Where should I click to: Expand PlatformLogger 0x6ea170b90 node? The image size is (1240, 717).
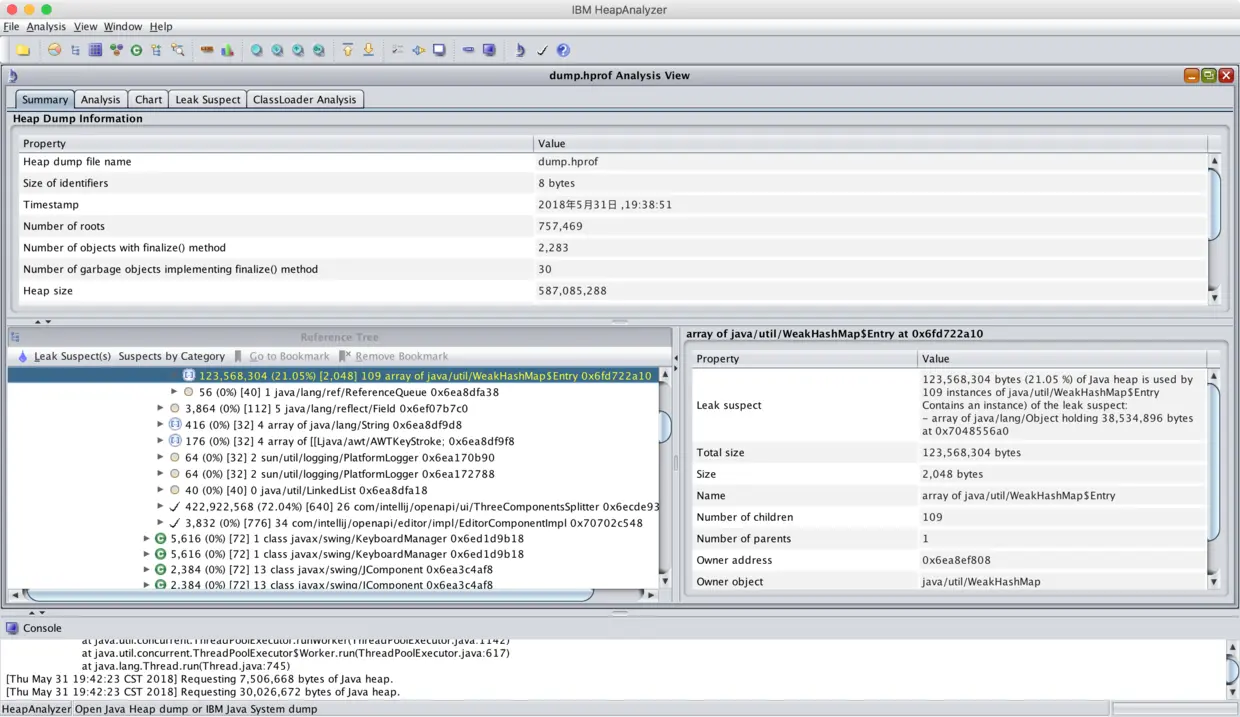pos(161,457)
